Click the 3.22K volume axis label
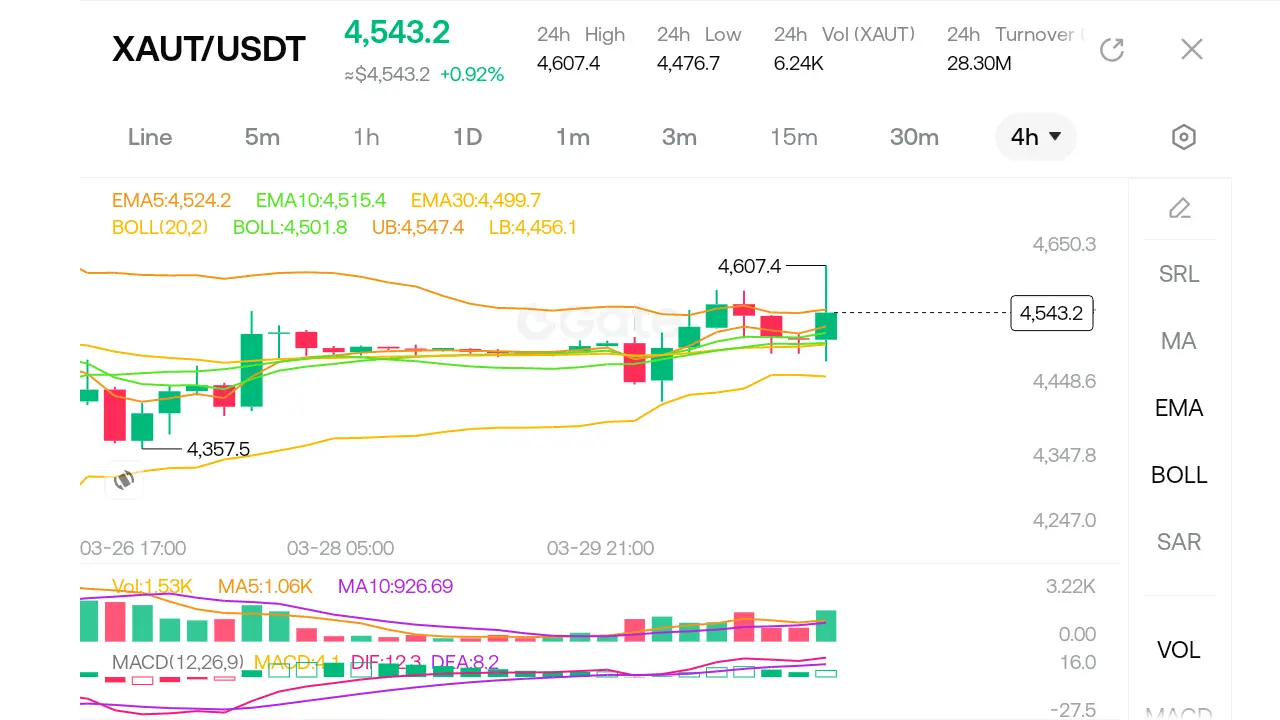 click(x=1071, y=586)
